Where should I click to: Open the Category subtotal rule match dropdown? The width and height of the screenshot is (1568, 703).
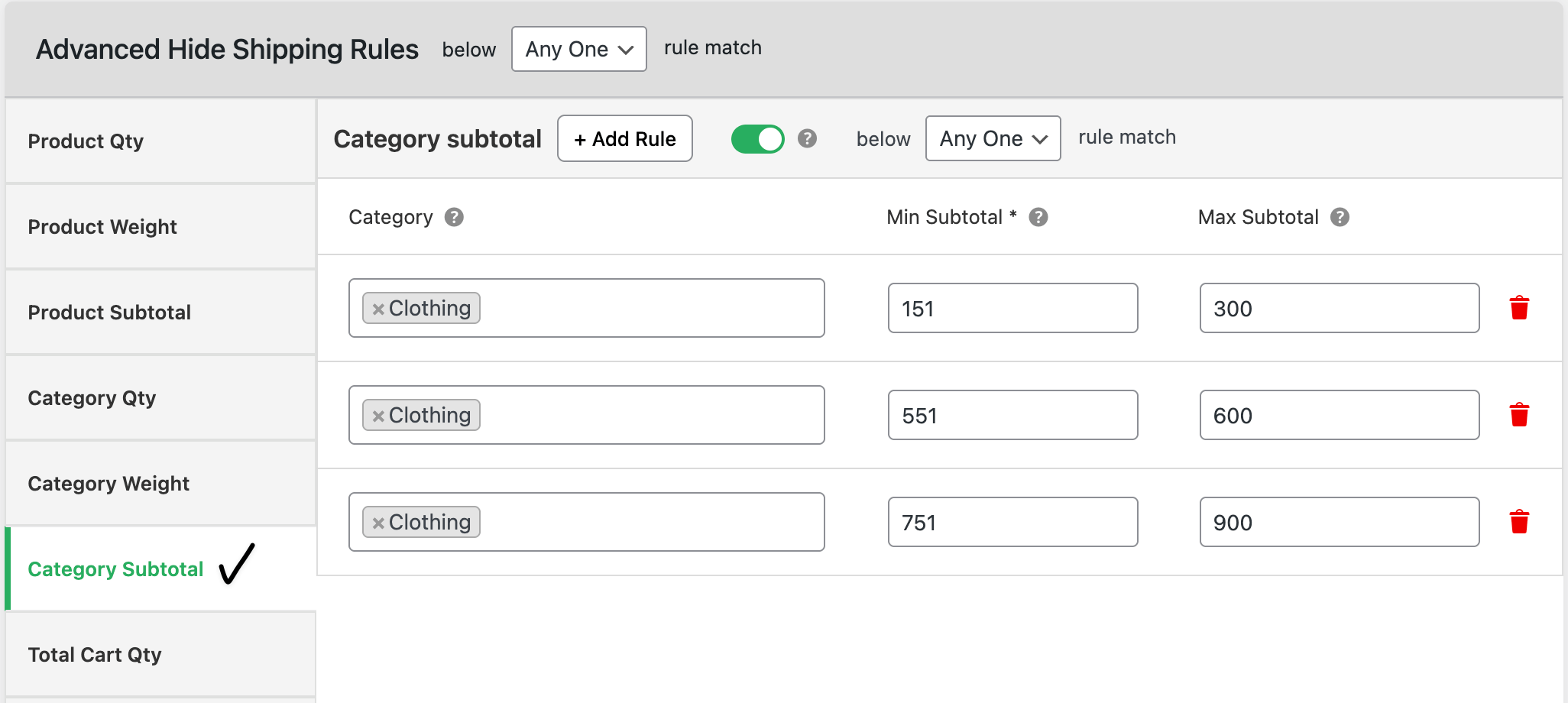993,138
